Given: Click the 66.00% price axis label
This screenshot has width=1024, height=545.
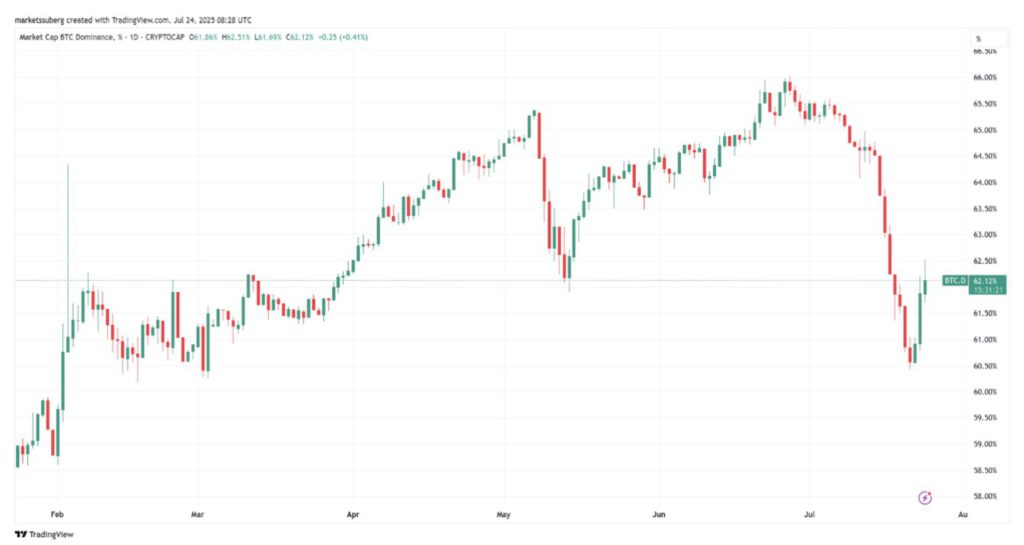Looking at the screenshot, I should pos(985,78).
